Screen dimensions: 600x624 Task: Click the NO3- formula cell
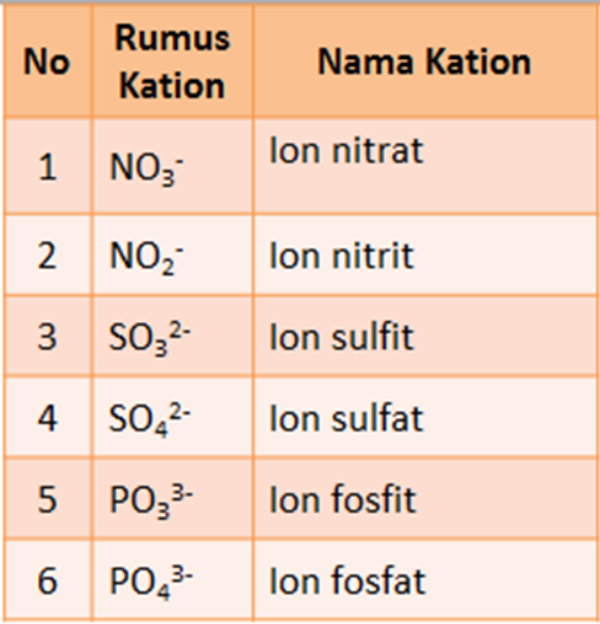[172, 166]
